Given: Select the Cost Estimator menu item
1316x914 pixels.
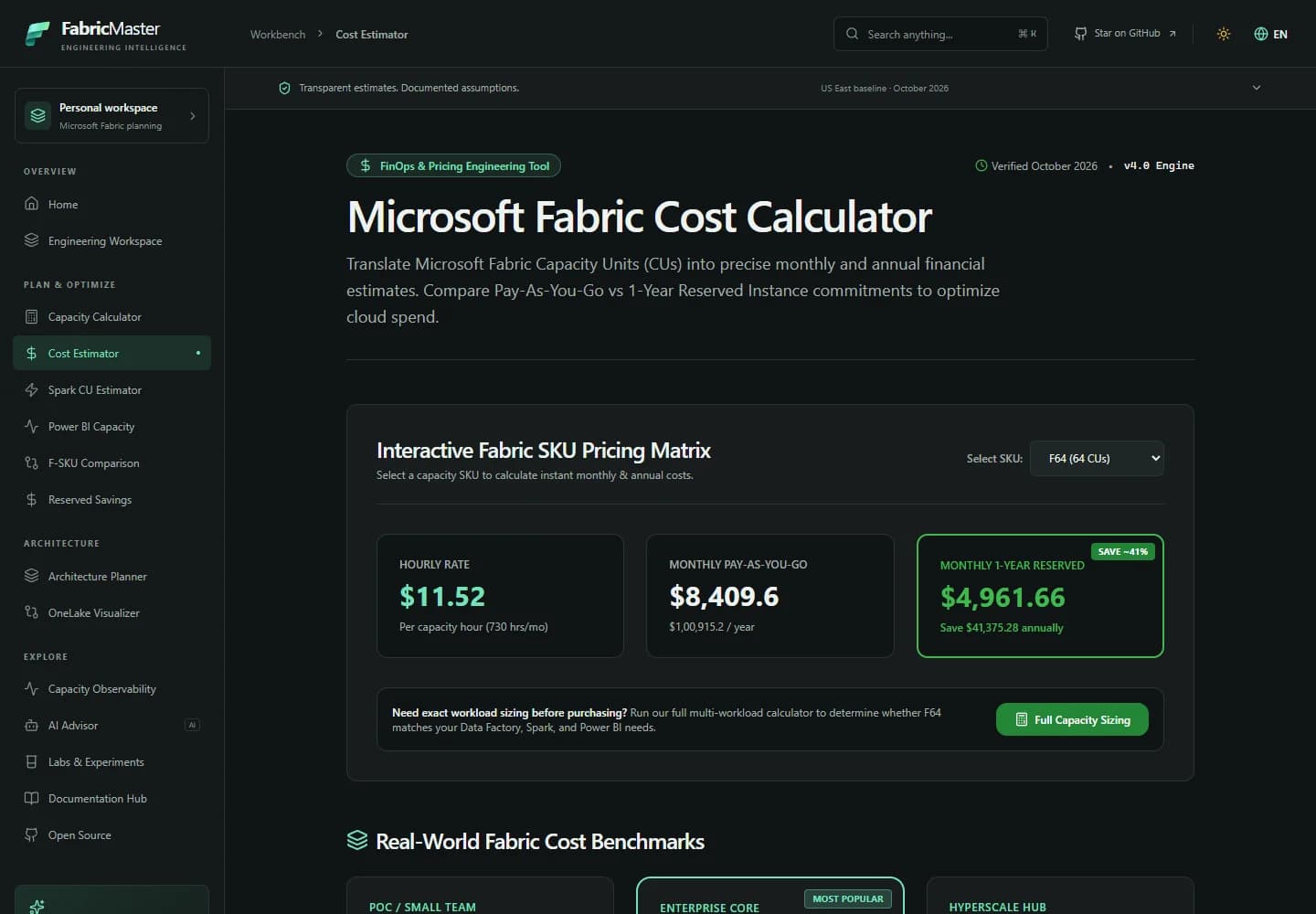Looking at the screenshot, I should click(x=111, y=353).
